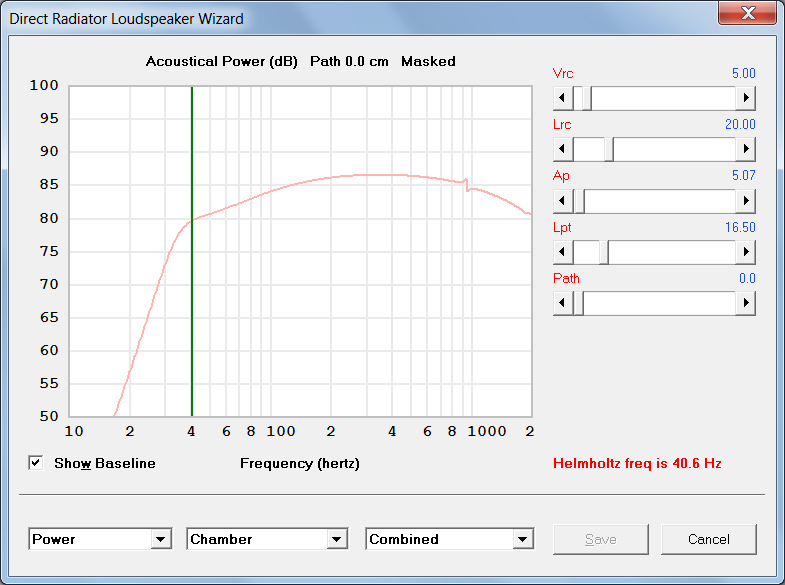Click the red Path label
This screenshot has width=785, height=585.
click(566, 278)
